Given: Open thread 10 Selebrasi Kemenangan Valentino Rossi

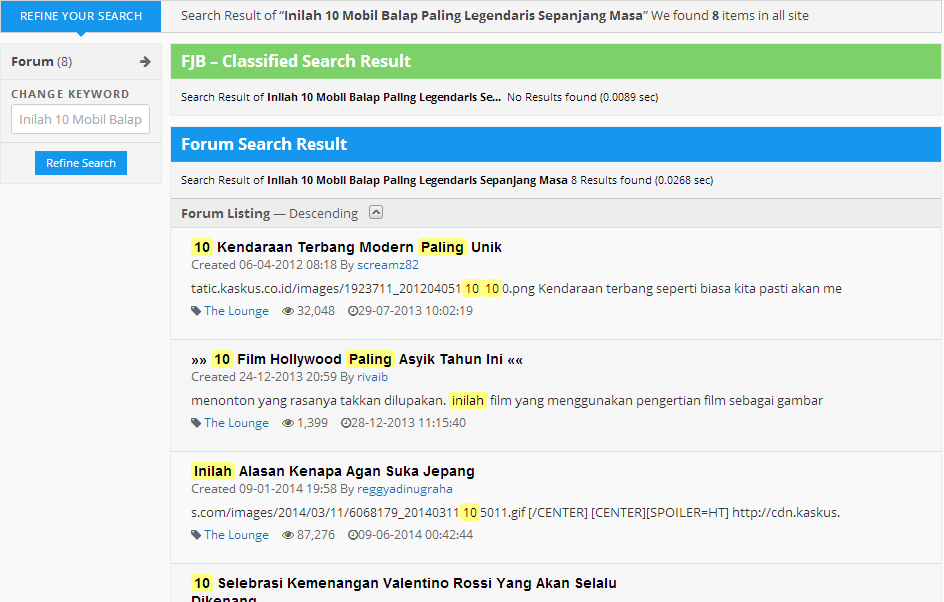Looking at the screenshot, I should coord(404,589).
